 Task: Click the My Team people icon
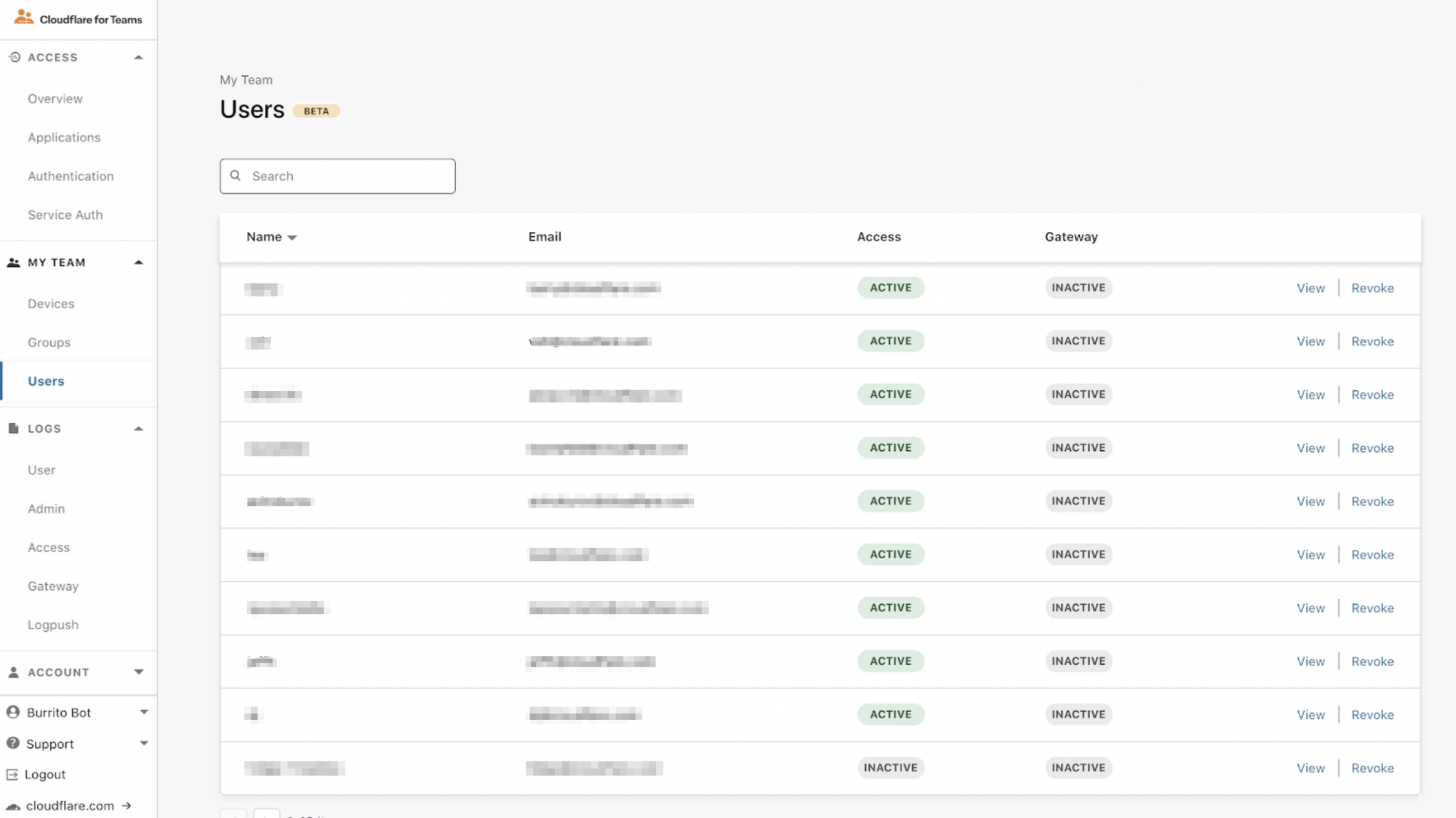click(x=14, y=262)
